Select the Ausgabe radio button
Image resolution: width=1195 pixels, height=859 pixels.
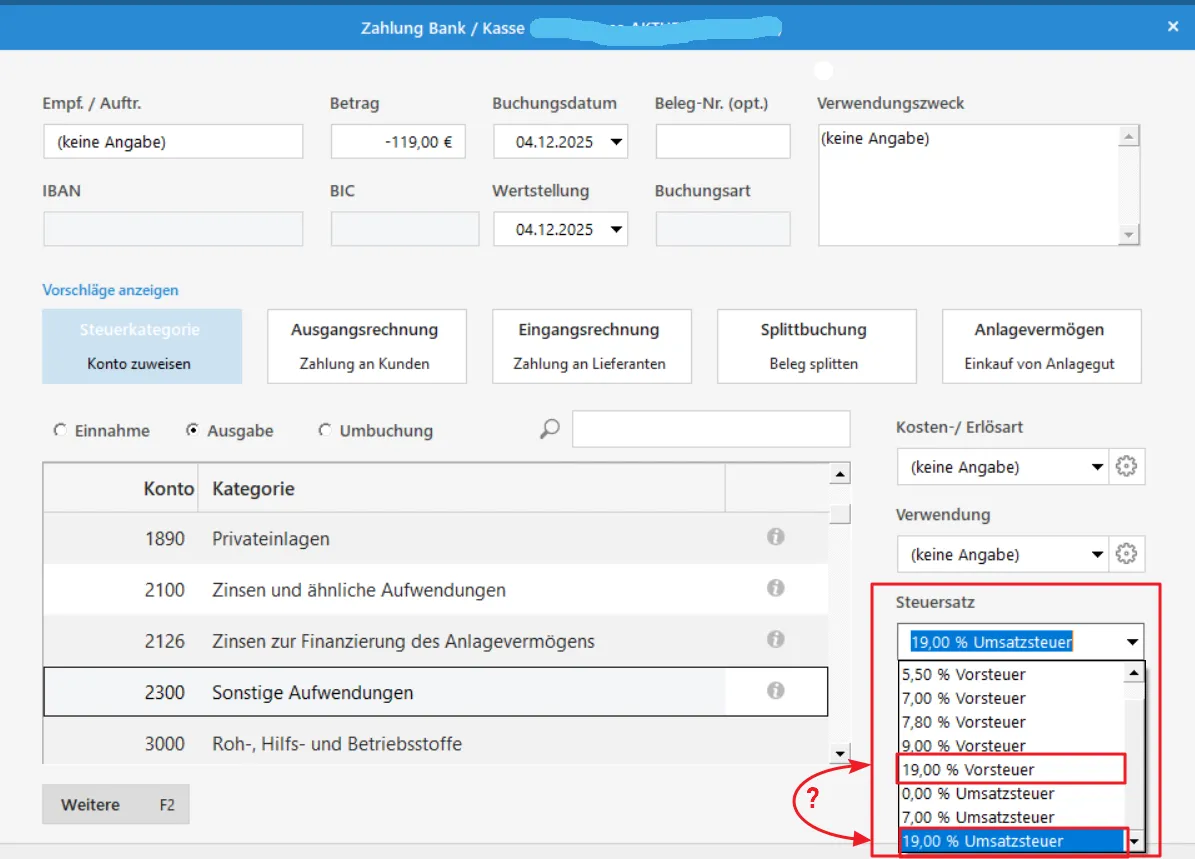pyautogui.click(x=193, y=431)
